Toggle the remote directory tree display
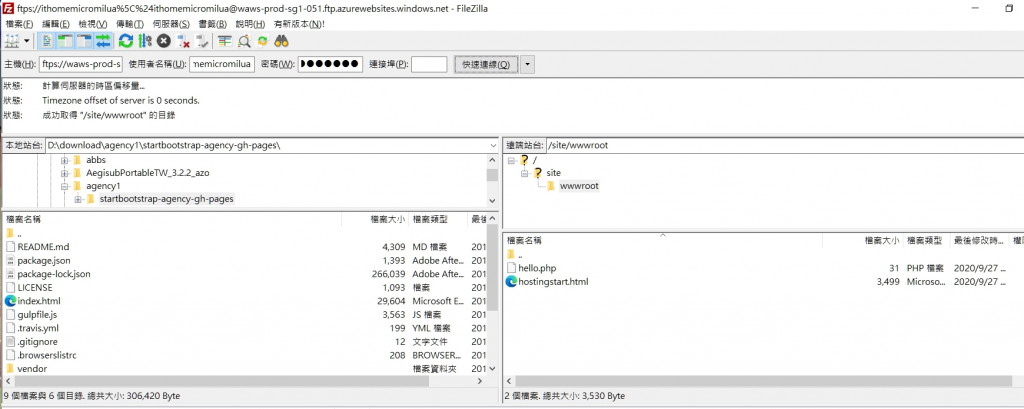 [84, 41]
